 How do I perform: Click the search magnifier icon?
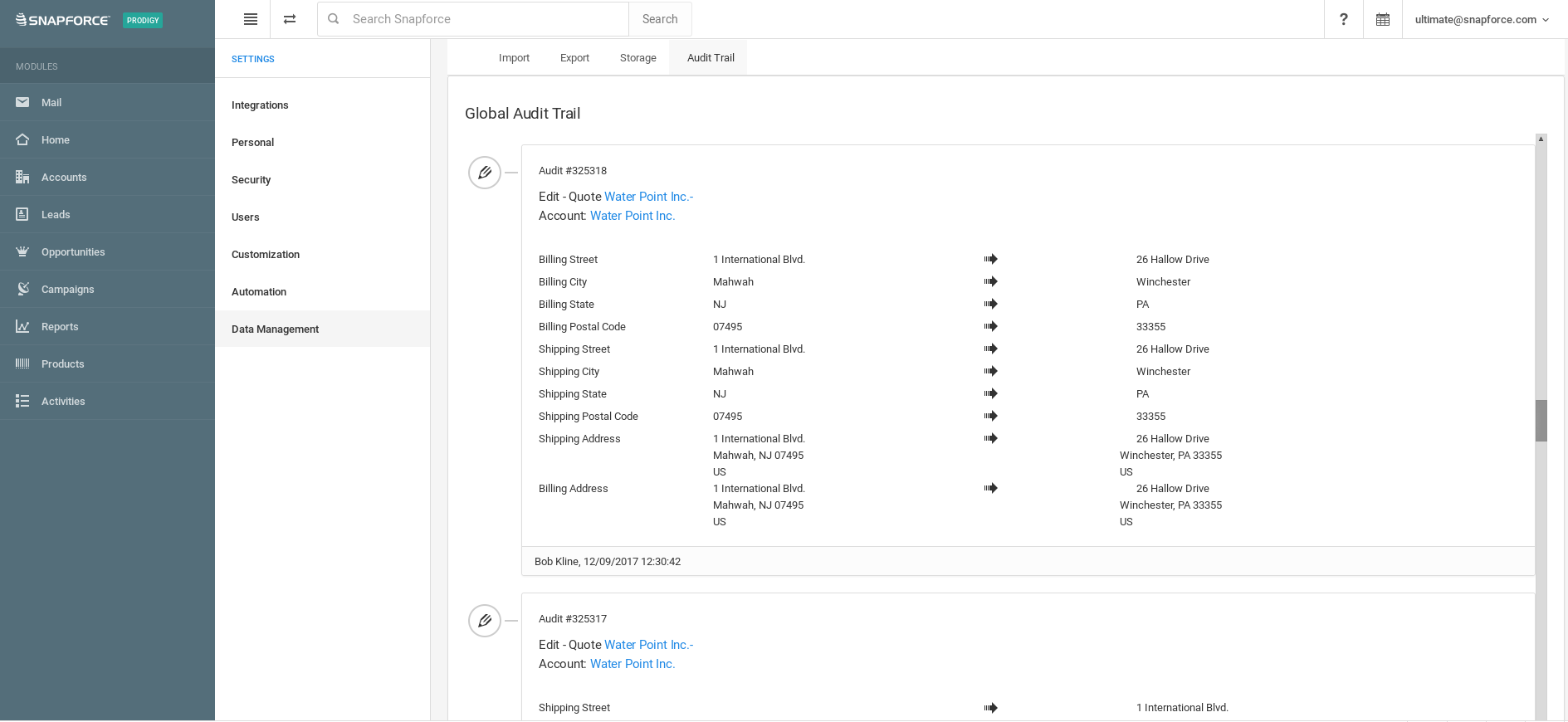click(x=334, y=18)
